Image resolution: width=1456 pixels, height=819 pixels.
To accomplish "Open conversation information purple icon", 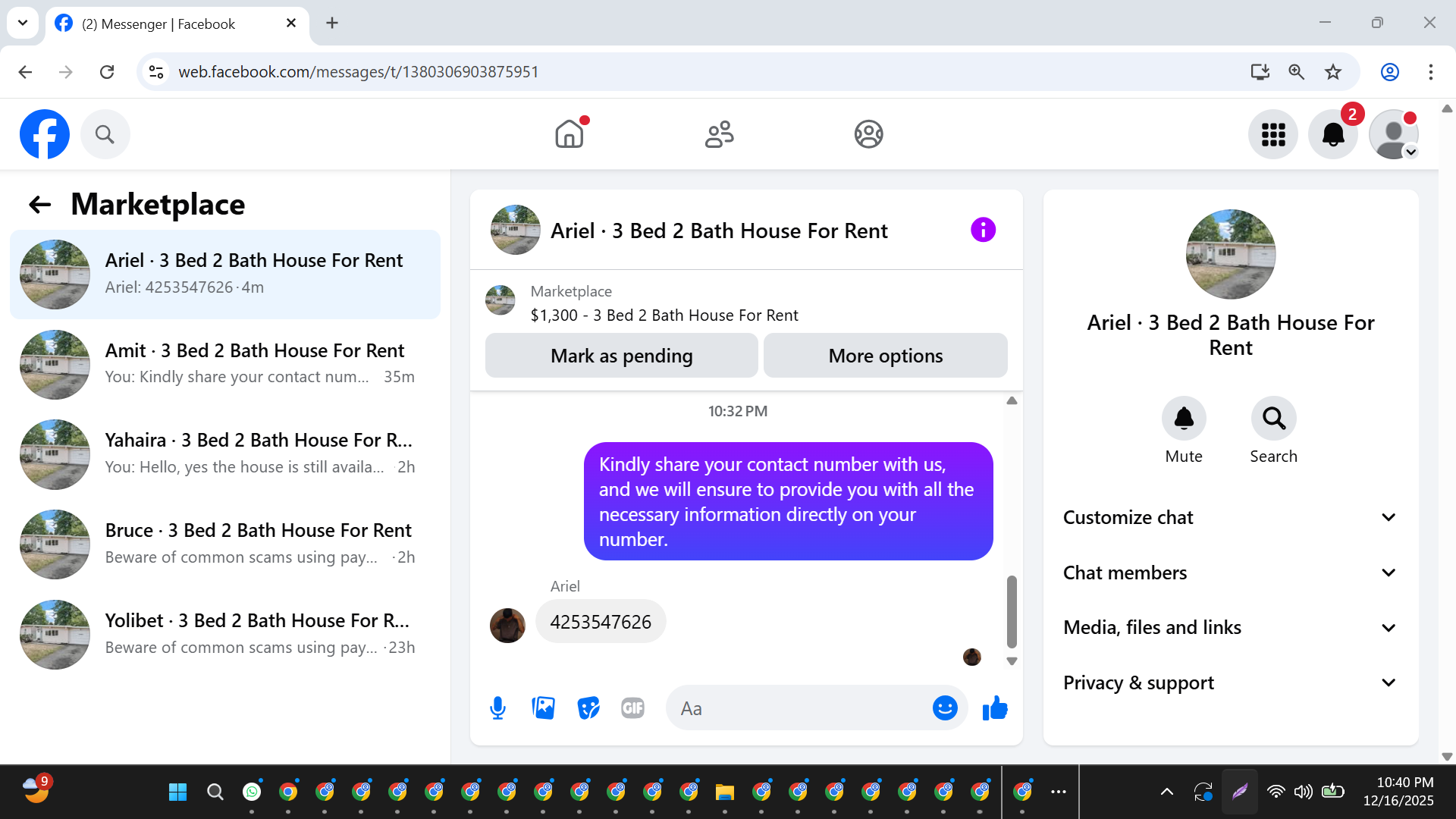I will pos(983,230).
